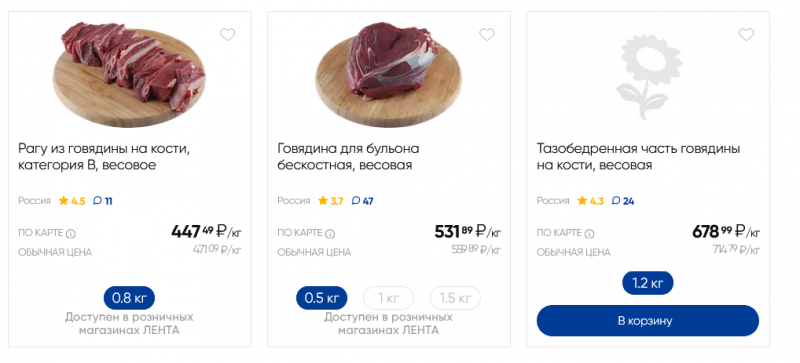Screen dimensions: 800x363
Task: Choose the 1 кг weight option
Action: 388,298
